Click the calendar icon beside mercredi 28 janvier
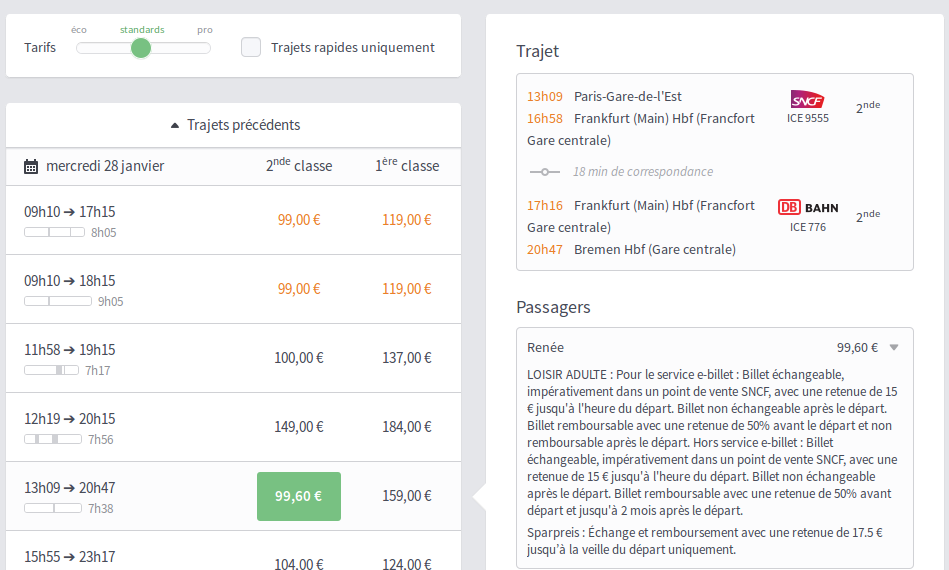Image resolution: width=949 pixels, height=570 pixels. pyautogui.click(x=31, y=166)
